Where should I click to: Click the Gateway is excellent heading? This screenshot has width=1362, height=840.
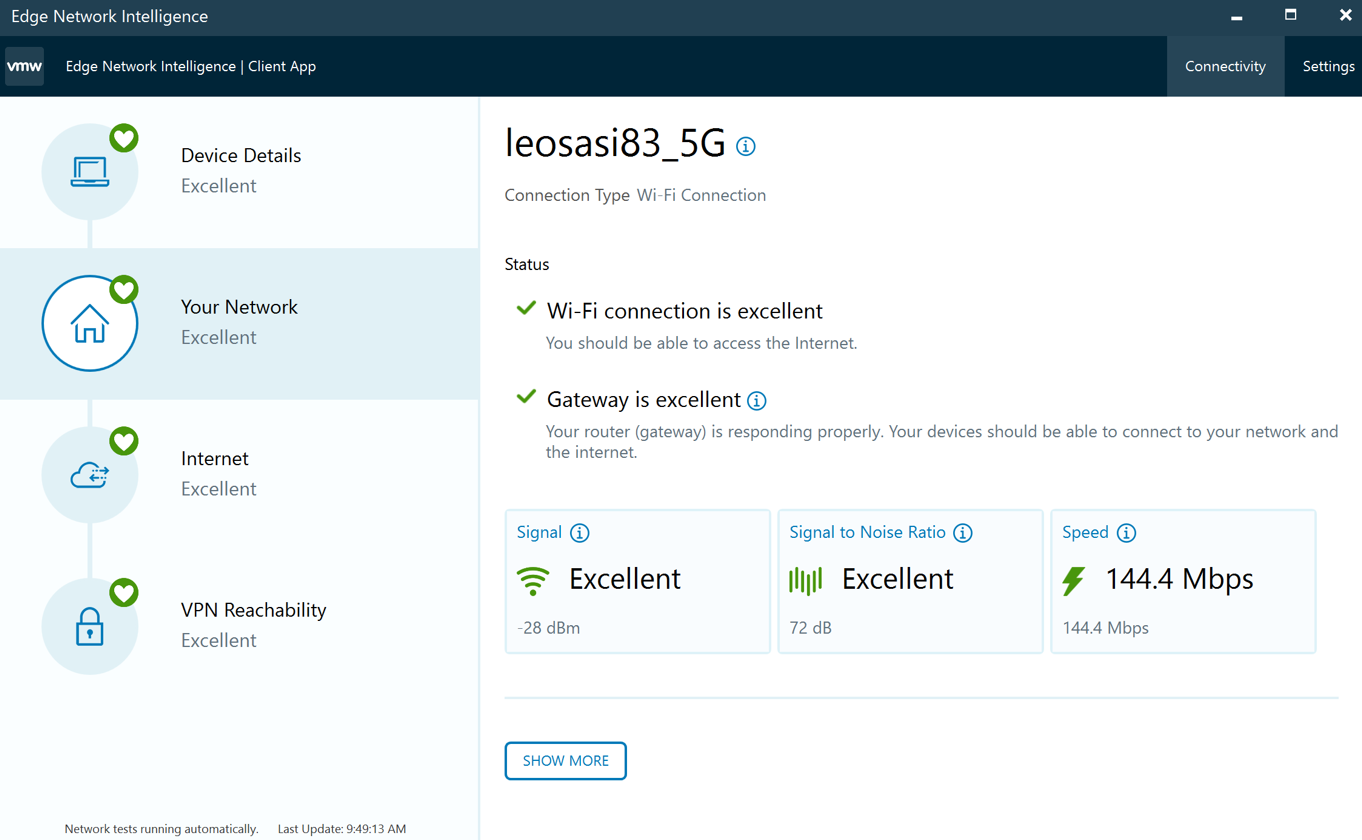644,400
